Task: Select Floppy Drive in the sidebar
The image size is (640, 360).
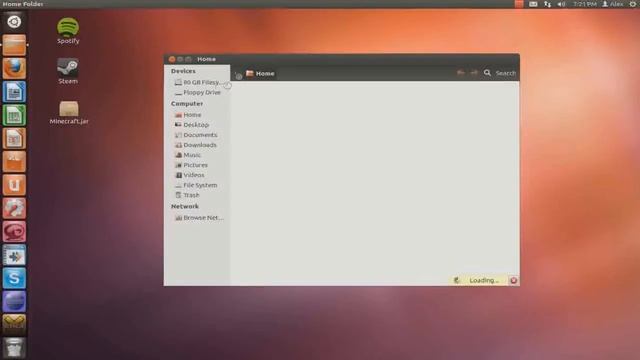Action: click(198, 93)
